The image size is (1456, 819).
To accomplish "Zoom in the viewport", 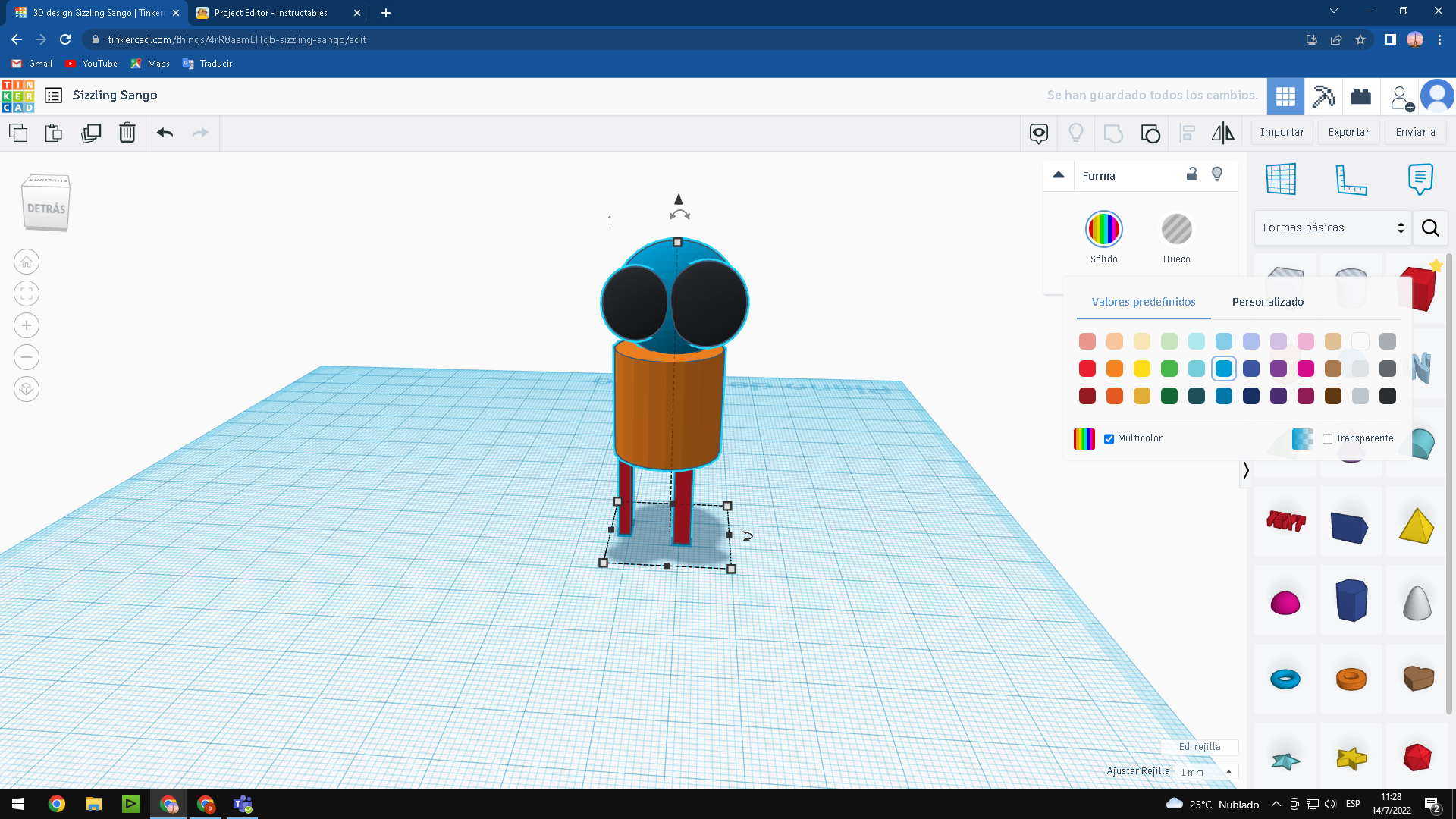I will [x=27, y=325].
